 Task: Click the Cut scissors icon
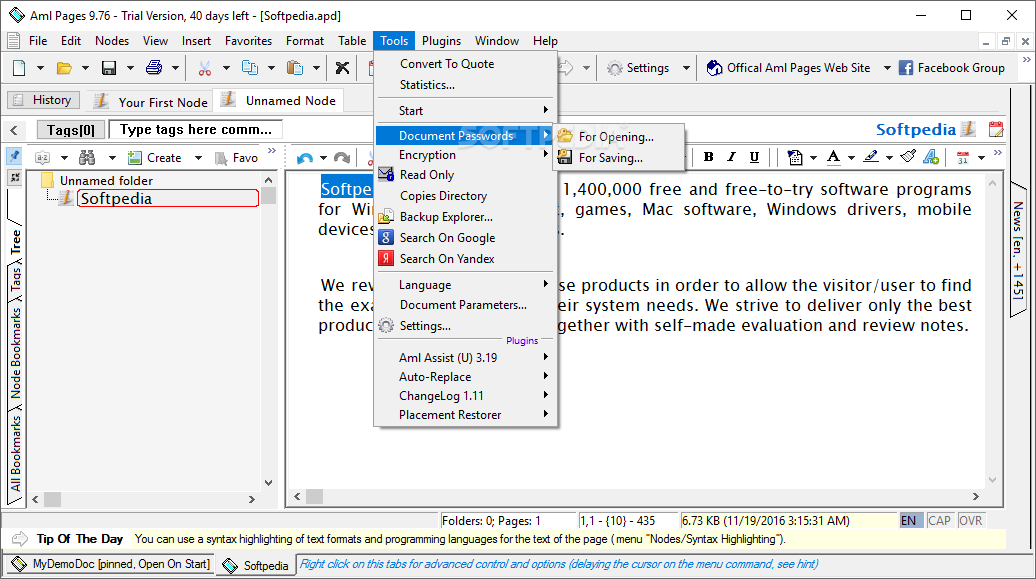205,67
